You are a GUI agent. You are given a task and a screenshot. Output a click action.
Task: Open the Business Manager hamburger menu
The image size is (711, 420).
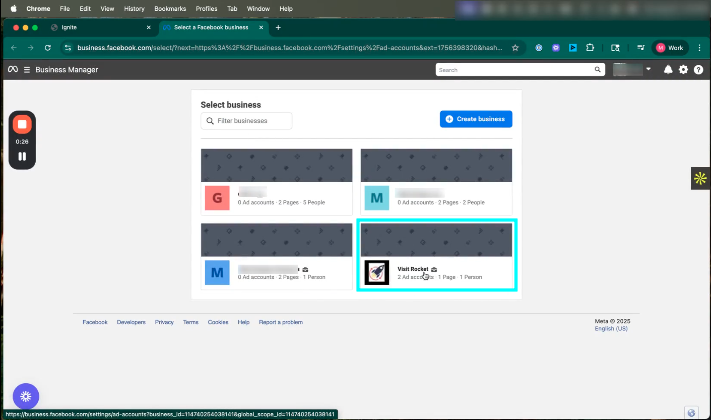tap(26, 70)
